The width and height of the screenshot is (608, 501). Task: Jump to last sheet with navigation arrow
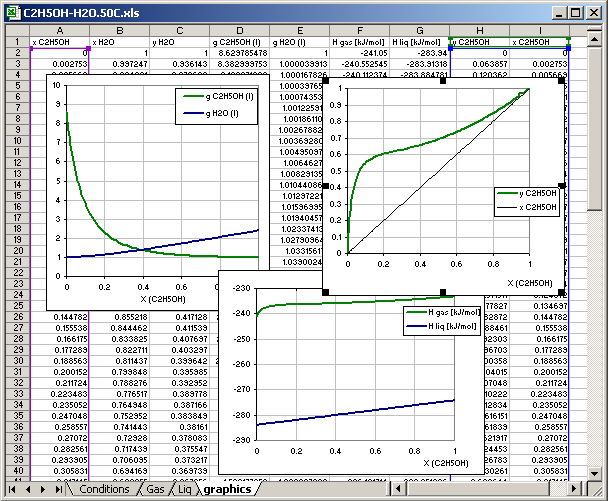[x=58, y=489]
